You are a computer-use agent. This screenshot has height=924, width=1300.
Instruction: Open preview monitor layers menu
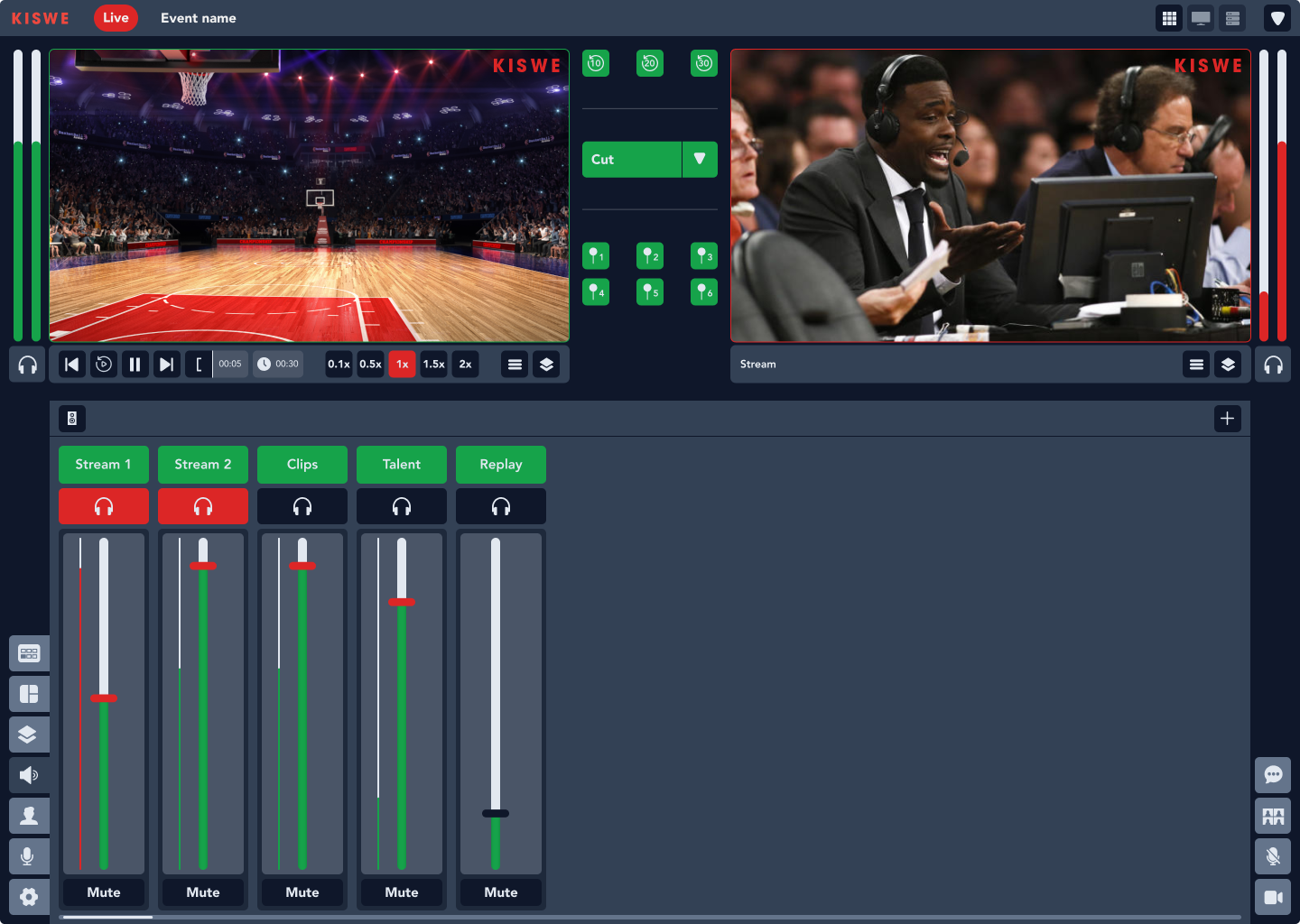tap(546, 365)
